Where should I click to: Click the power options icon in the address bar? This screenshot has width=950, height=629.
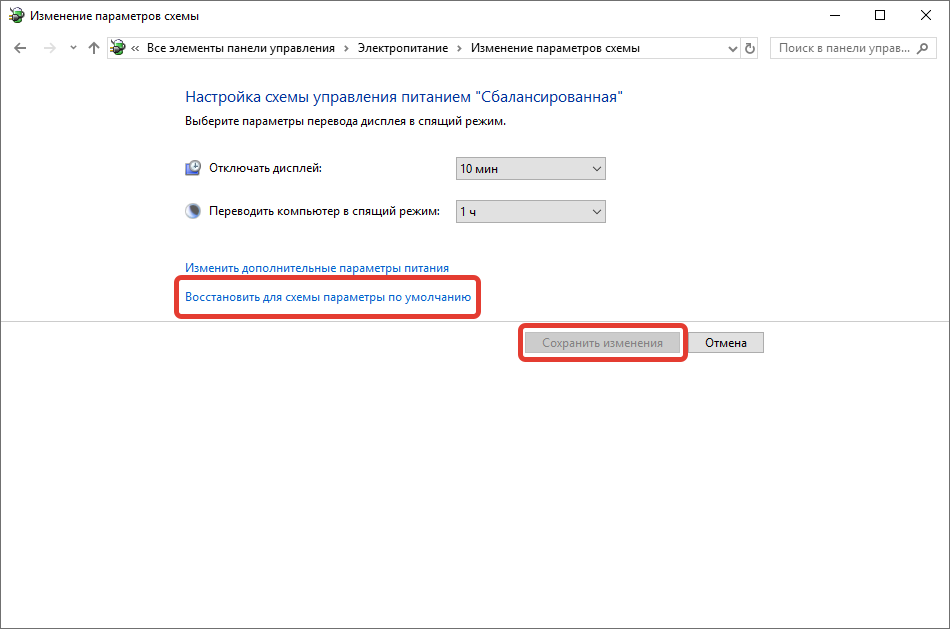pyautogui.click(x=118, y=48)
